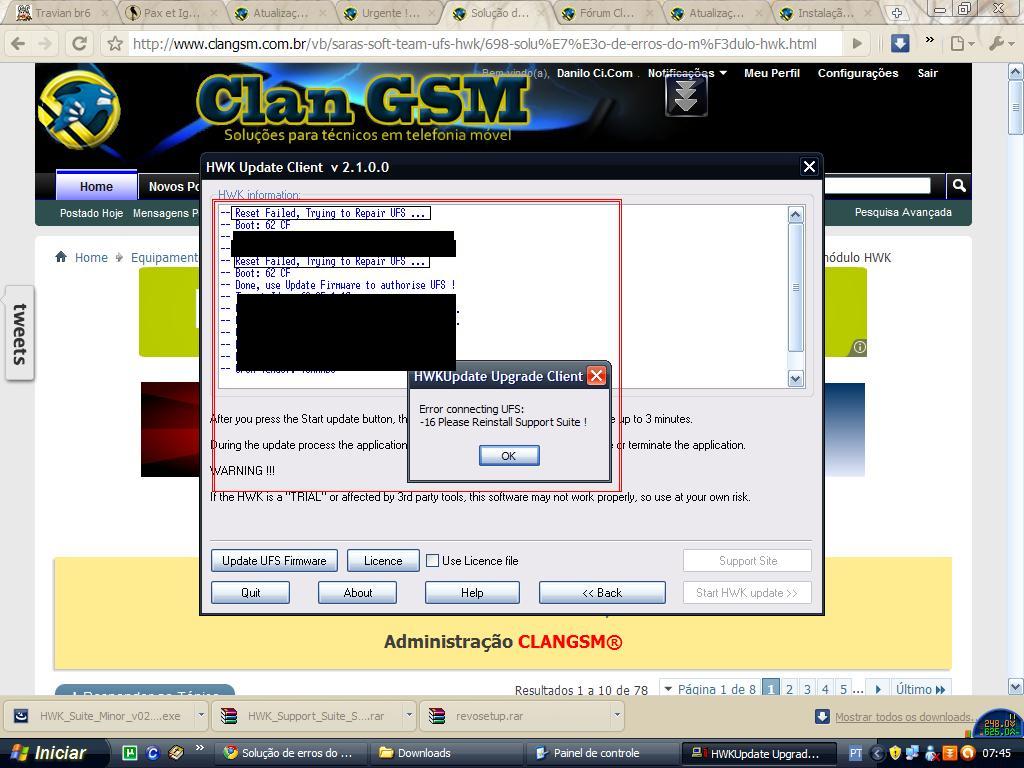
Task: Open the About button
Action: [358, 592]
